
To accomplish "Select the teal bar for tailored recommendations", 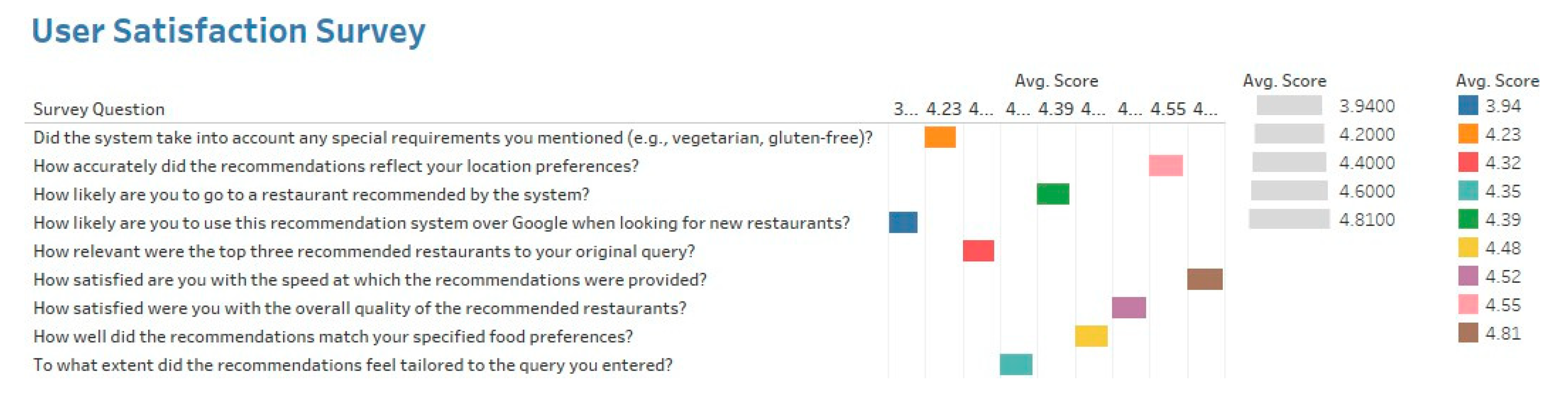I will coord(1015,365).
